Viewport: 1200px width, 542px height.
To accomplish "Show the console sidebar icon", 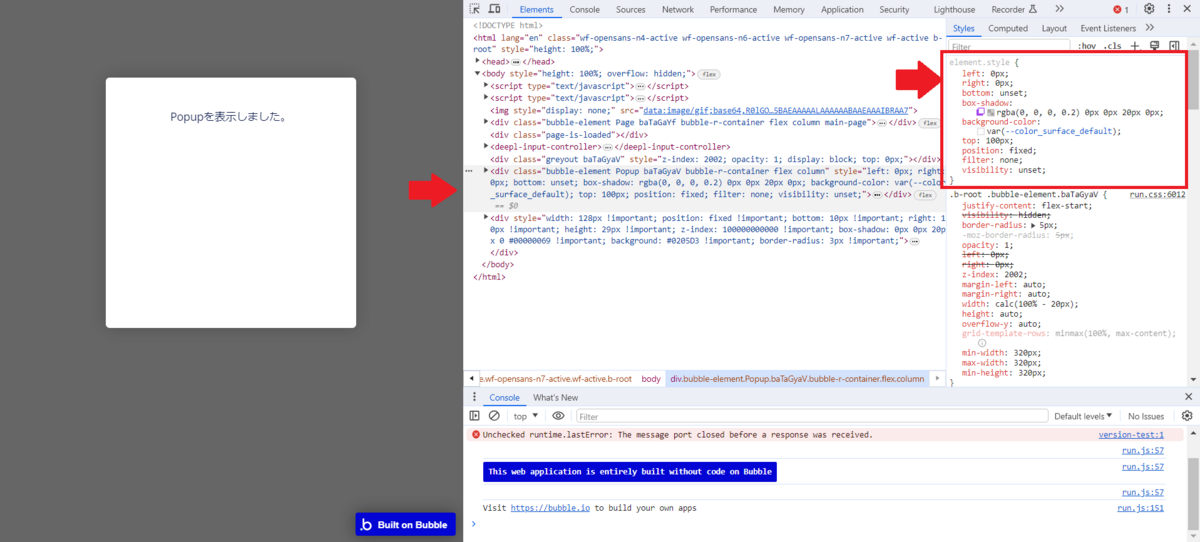I will pyautogui.click(x=475, y=416).
